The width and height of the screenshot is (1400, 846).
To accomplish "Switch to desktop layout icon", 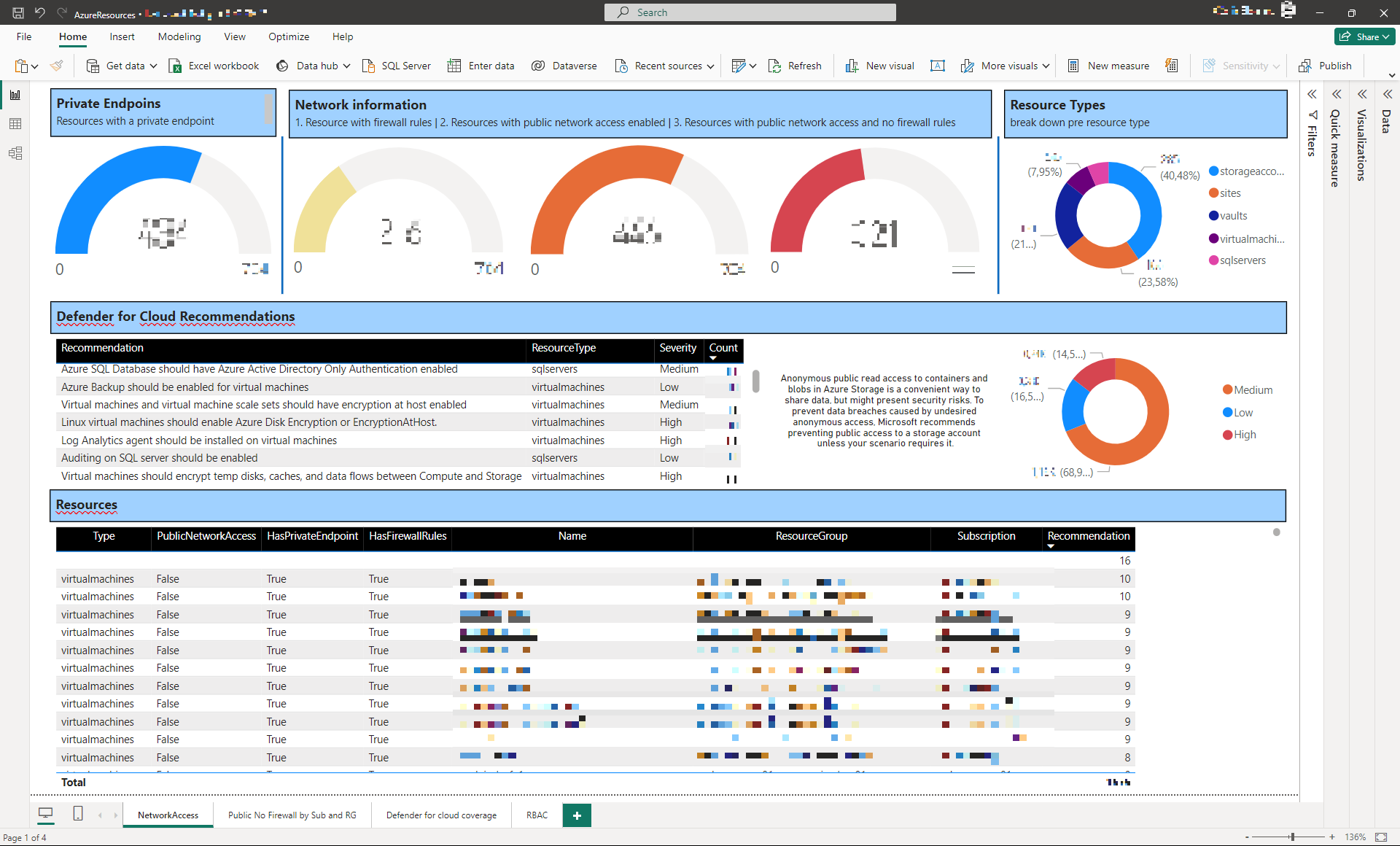I will [46, 814].
